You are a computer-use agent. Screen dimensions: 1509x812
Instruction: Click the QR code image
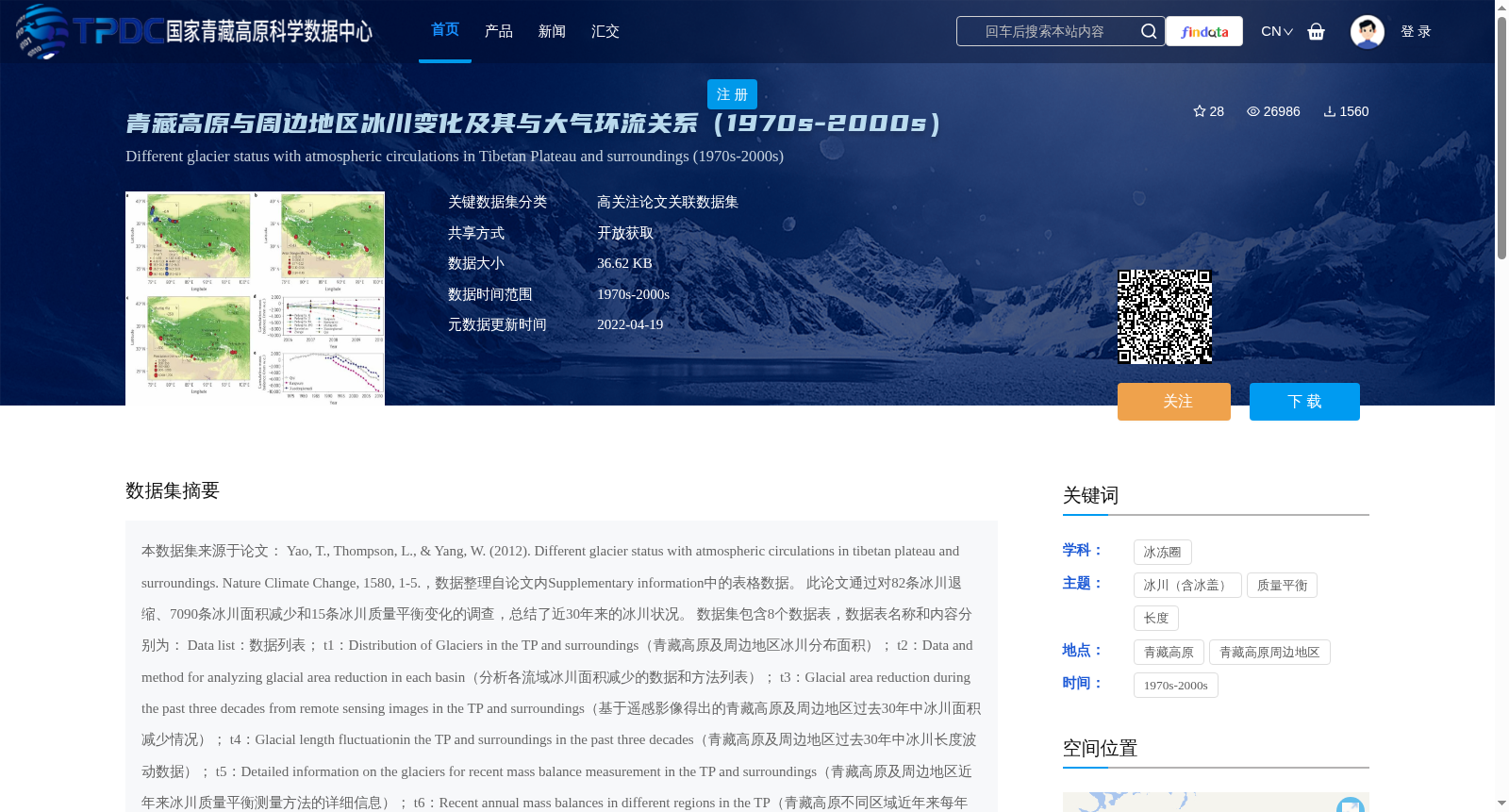click(x=1165, y=316)
